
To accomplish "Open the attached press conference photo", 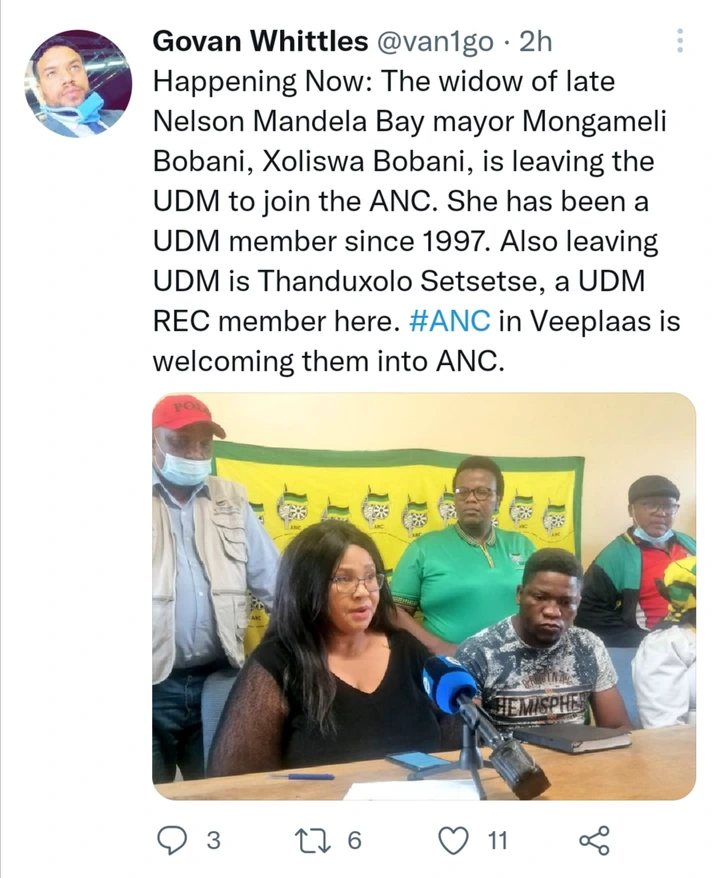I will point(424,596).
